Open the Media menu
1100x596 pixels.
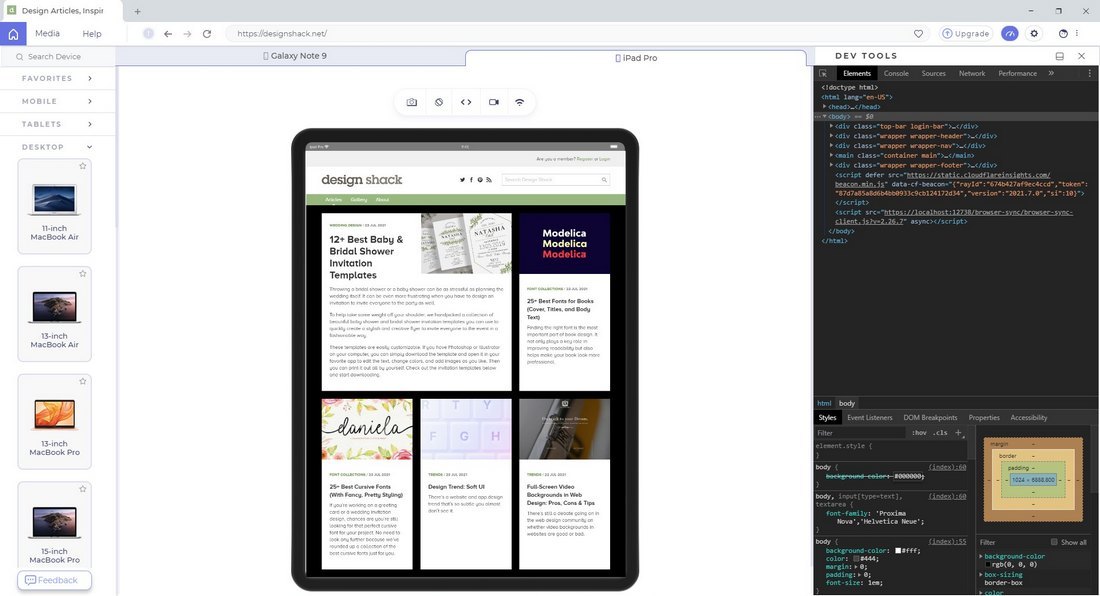[47, 34]
